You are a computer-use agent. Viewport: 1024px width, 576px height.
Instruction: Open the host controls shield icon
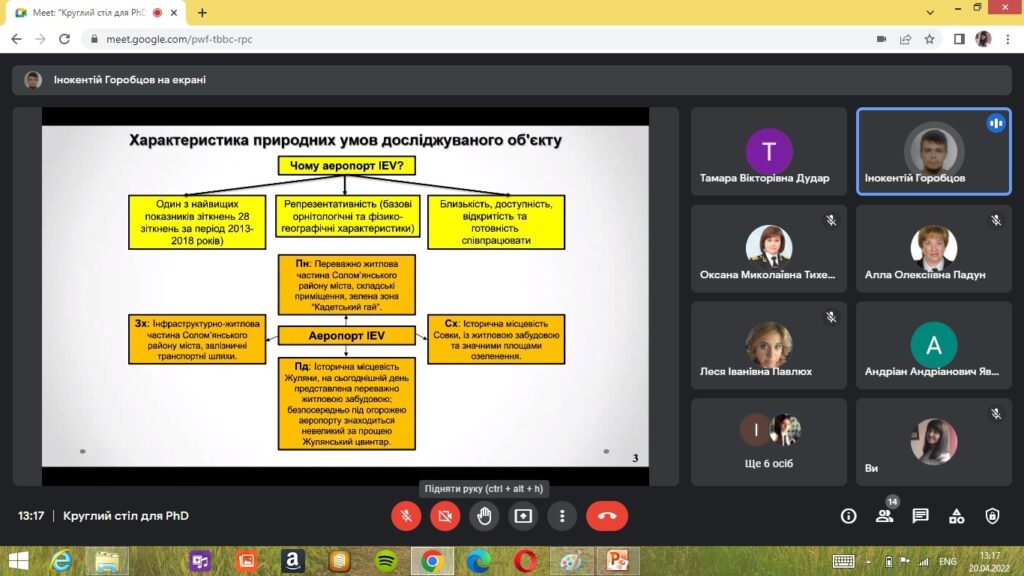pyautogui.click(x=992, y=516)
